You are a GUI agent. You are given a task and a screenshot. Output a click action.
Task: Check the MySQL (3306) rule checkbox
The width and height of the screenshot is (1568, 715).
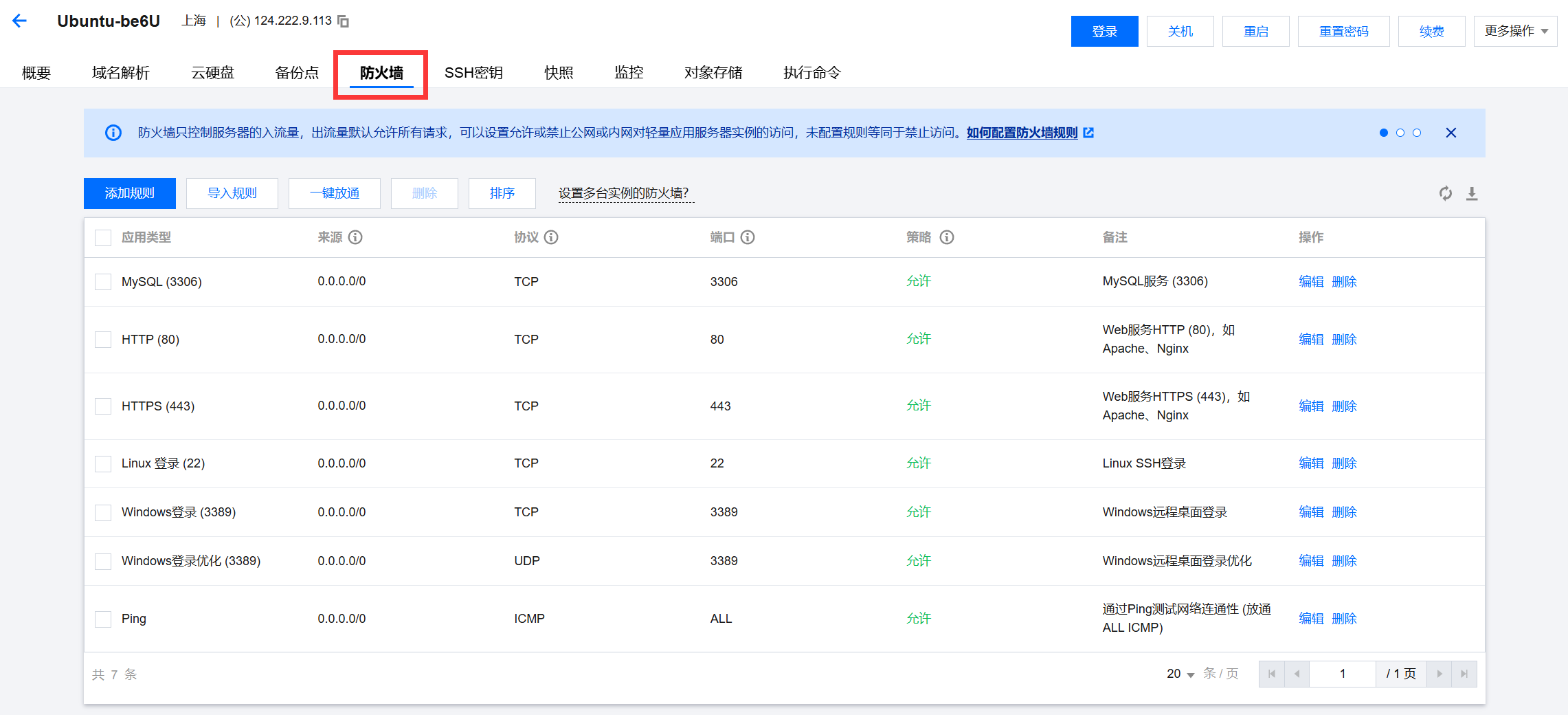click(x=103, y=282)
